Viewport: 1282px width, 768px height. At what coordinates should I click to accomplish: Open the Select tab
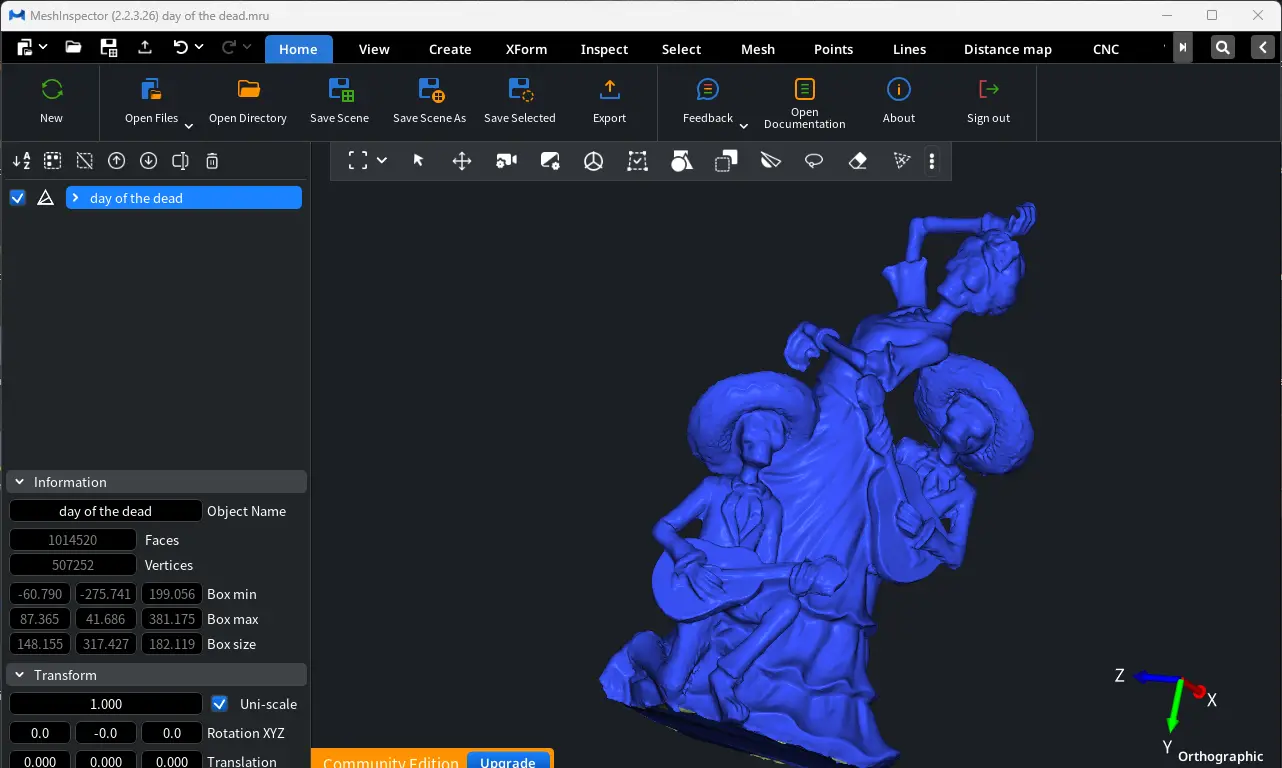click(681, 49)
